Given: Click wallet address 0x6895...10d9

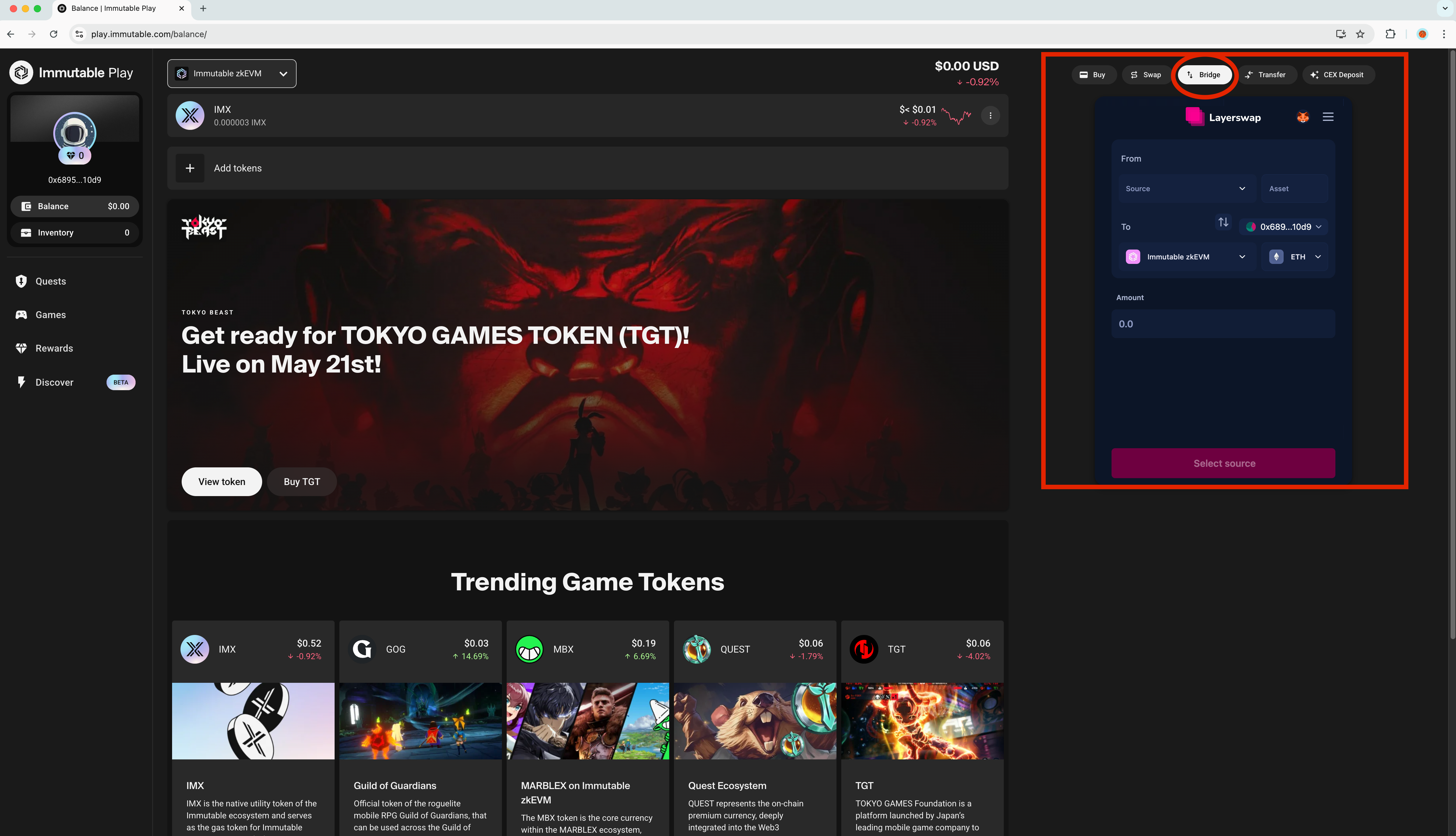Looking at the screenshot, I should (75, 180).
